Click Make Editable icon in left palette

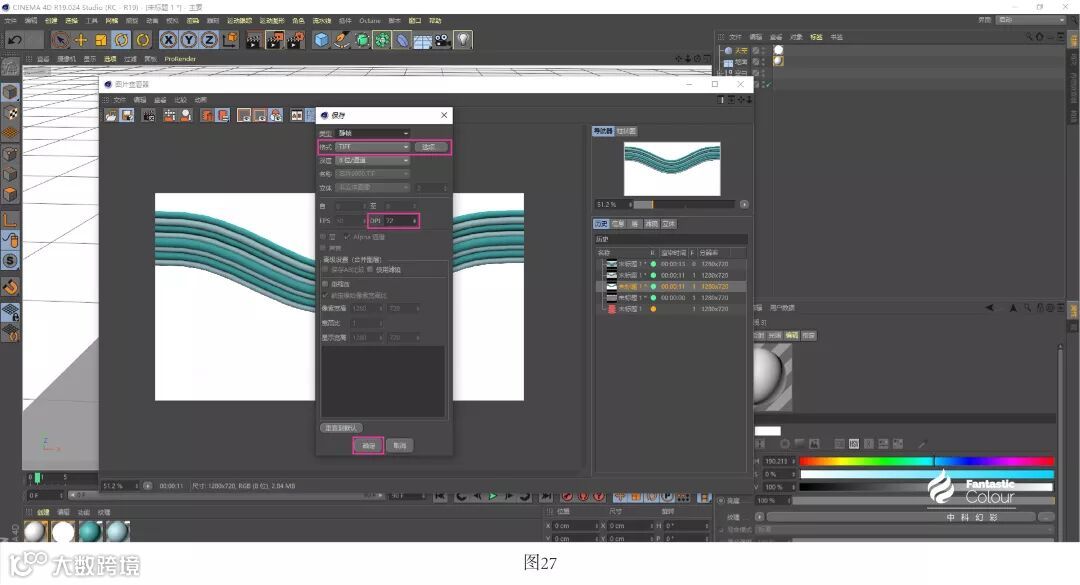pos(10,67)
